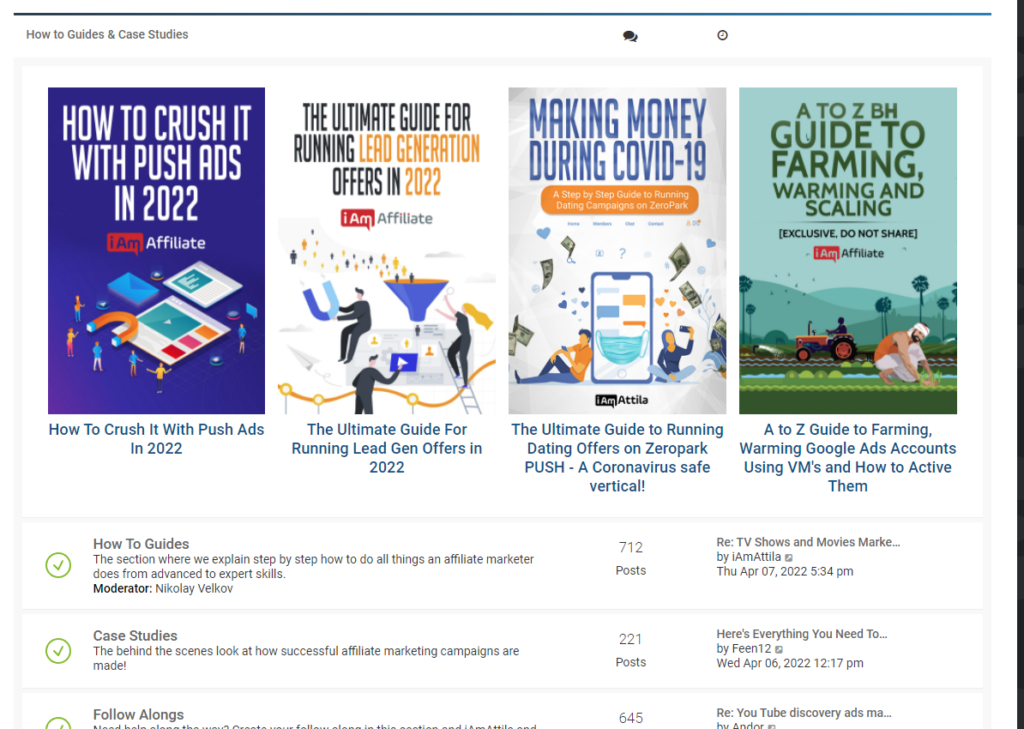This screenshot has height=729, width=1024.
Task: Open the How To Guides forum
Action: [x=141, y=544]
